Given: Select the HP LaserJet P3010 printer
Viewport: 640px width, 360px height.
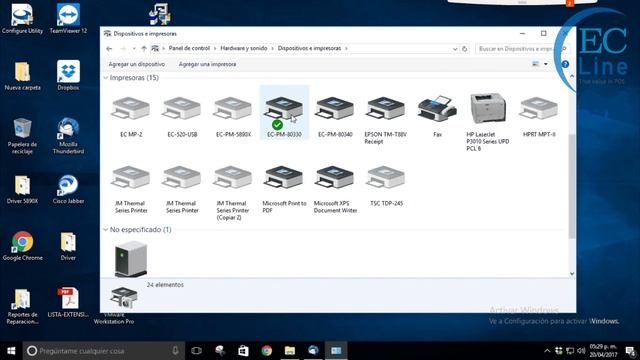Looking at the screenshot, I should pos(488,122).
